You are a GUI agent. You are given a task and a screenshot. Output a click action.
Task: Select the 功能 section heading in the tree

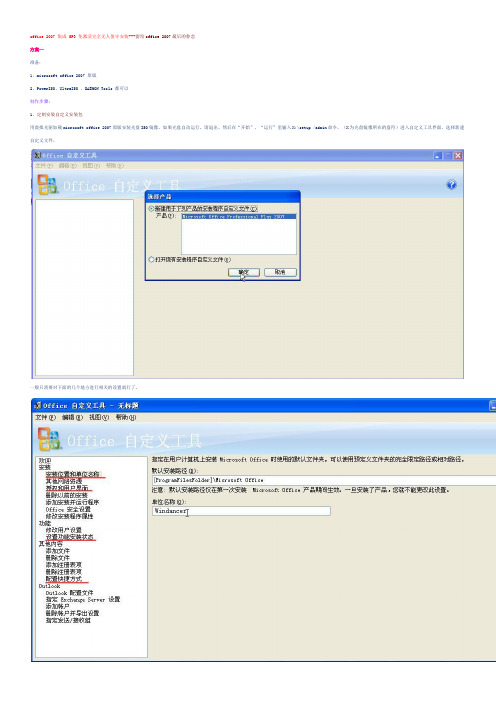pyautogui.click(x=45, y=523)
